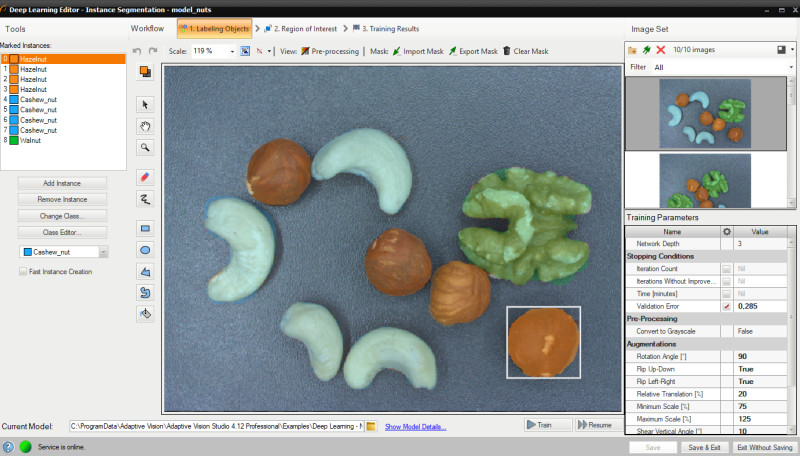
Task: Select the arrow pointer tool
Action: [x=145, y=104]
